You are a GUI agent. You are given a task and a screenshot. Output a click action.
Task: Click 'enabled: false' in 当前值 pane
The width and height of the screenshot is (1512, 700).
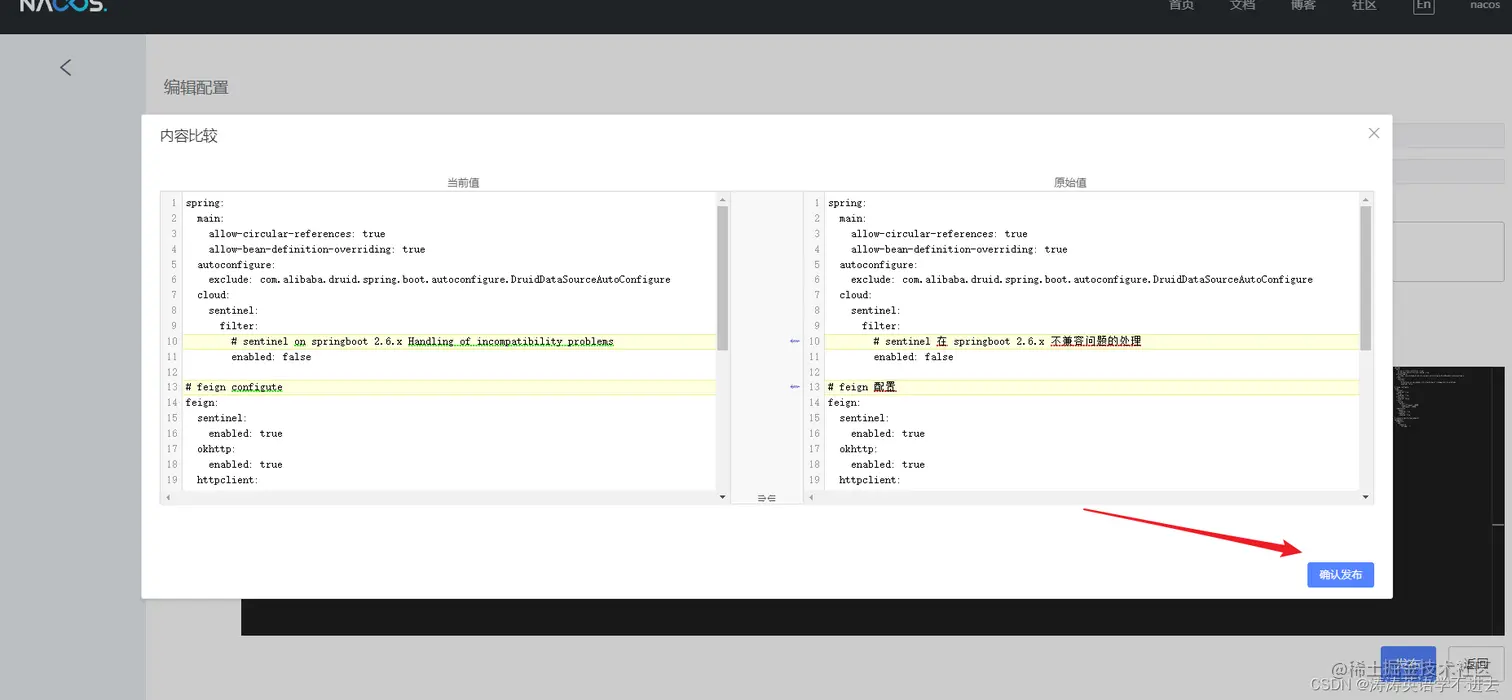271,357
